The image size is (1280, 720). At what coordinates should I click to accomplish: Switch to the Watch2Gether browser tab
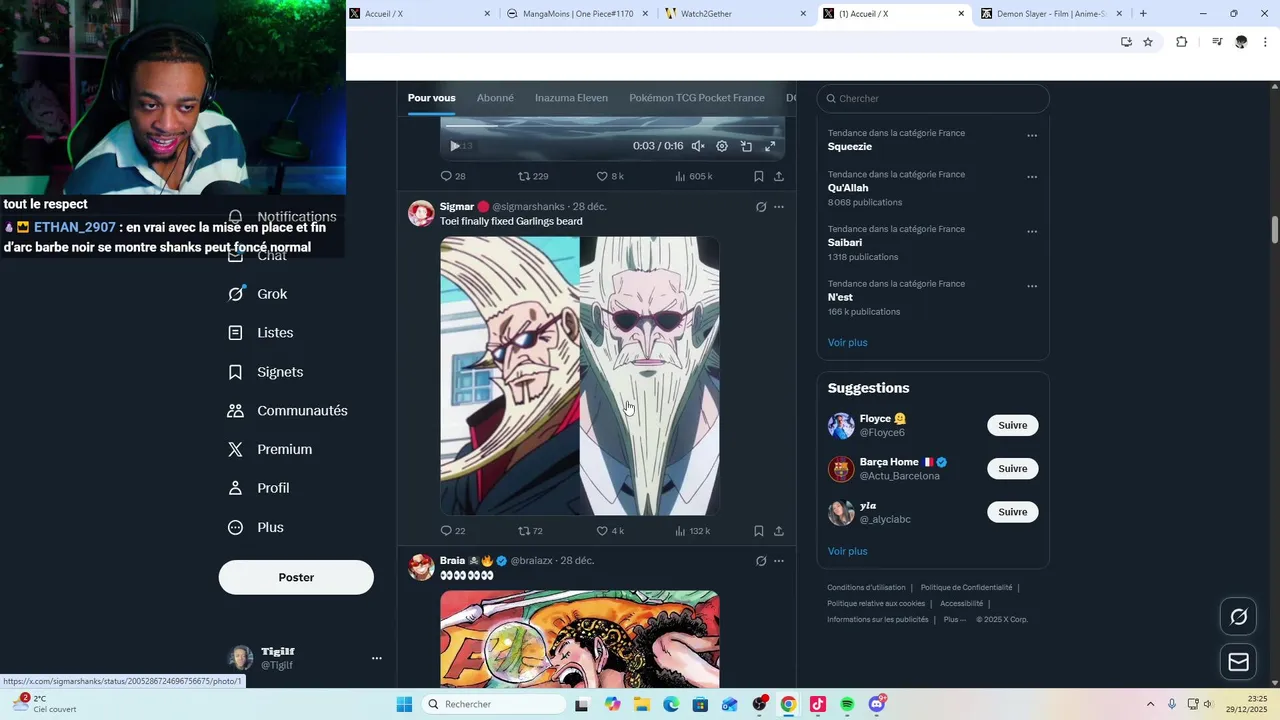[x=735, y=14]
